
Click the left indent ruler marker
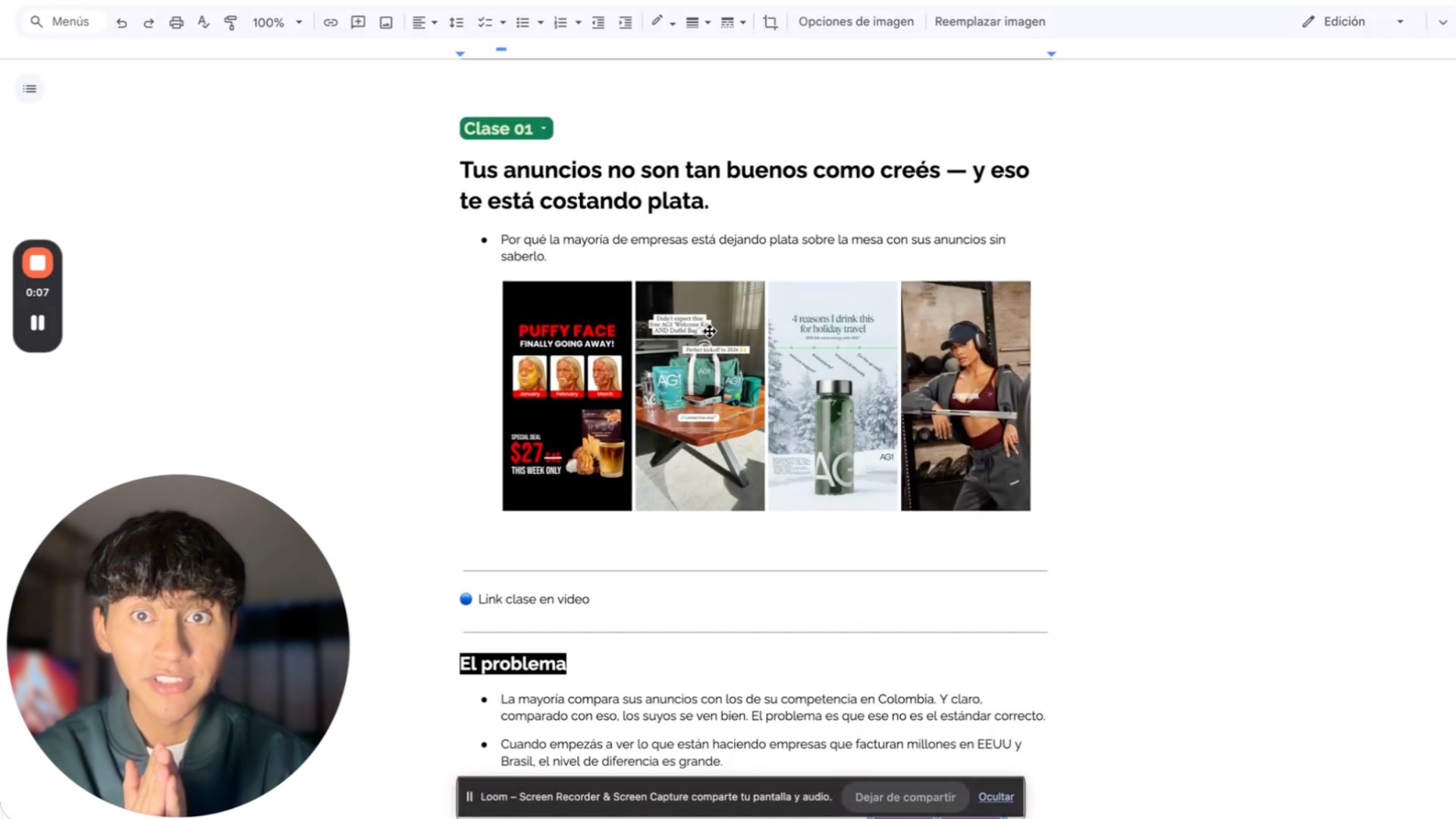pos(460,54)
